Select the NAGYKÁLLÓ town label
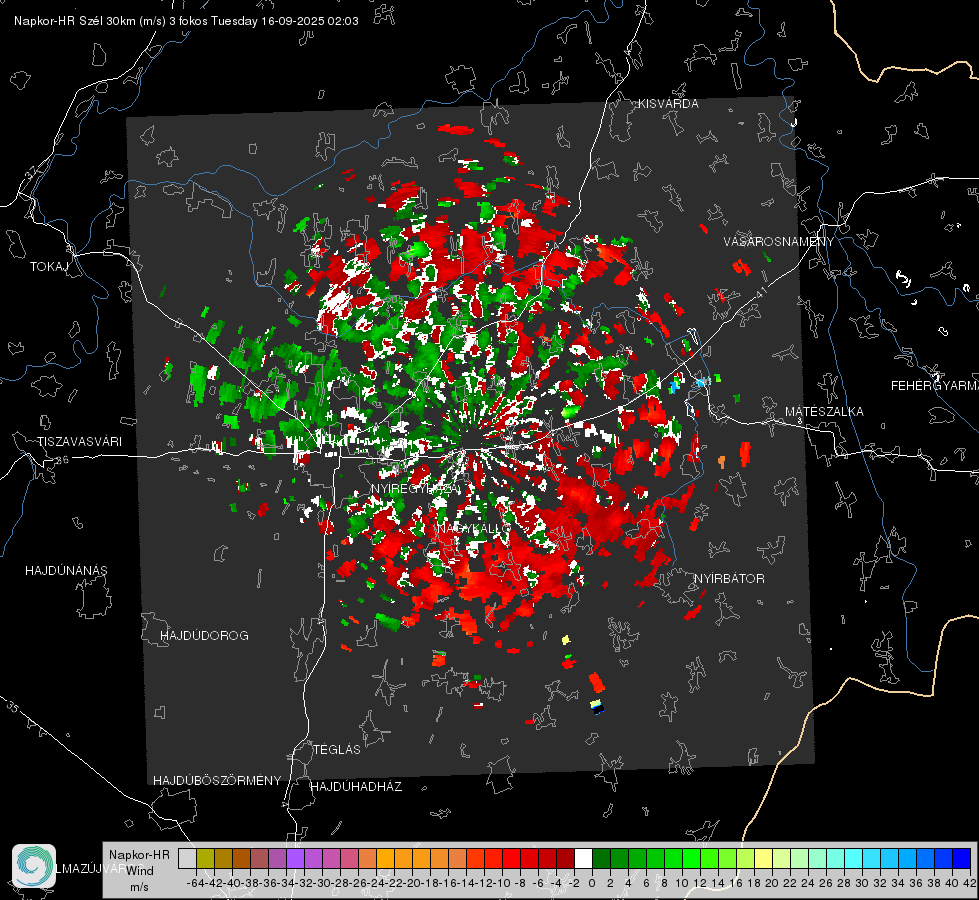The image size is (979, 900). coord(475,528)
